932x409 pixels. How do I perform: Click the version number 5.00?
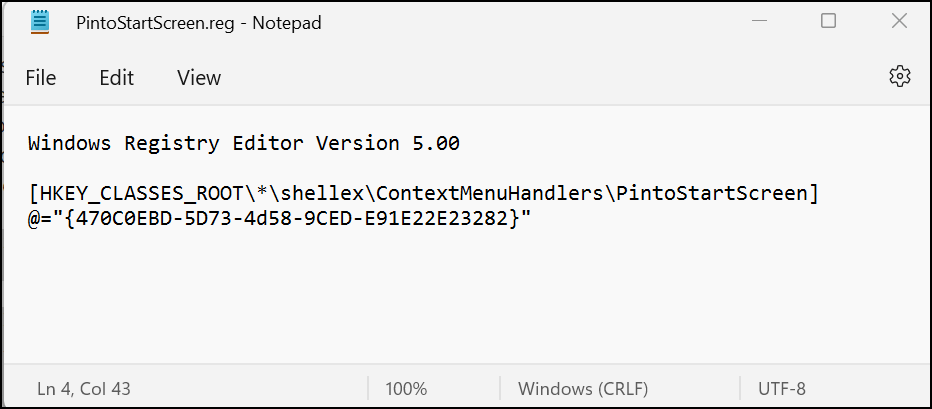(436, 143)
